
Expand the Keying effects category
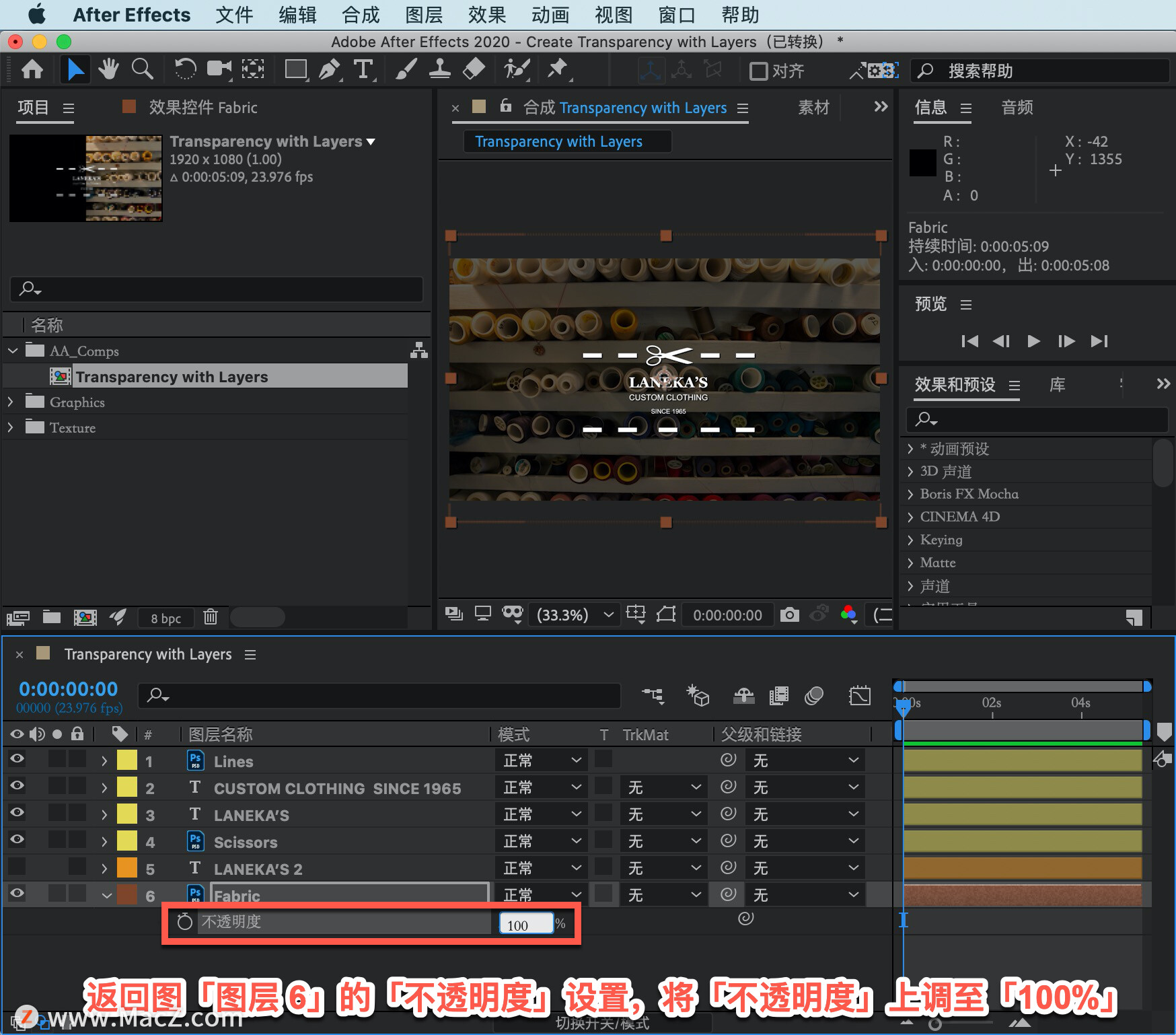pos(910,540)
